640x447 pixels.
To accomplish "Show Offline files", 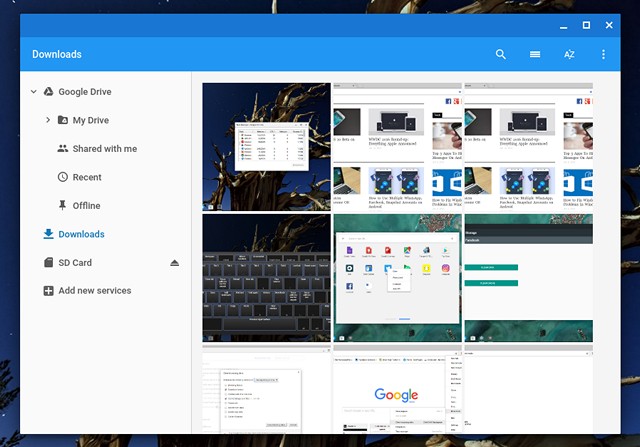I will tap(87, 205).
